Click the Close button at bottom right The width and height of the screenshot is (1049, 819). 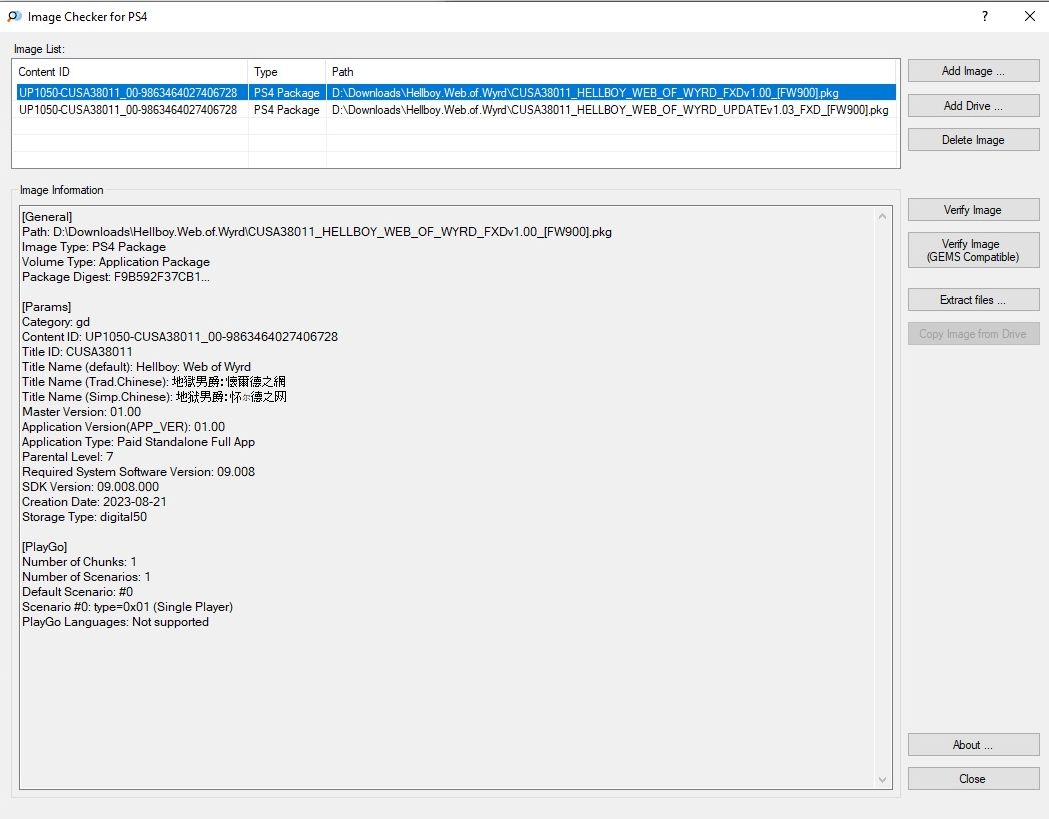[973, 779]
